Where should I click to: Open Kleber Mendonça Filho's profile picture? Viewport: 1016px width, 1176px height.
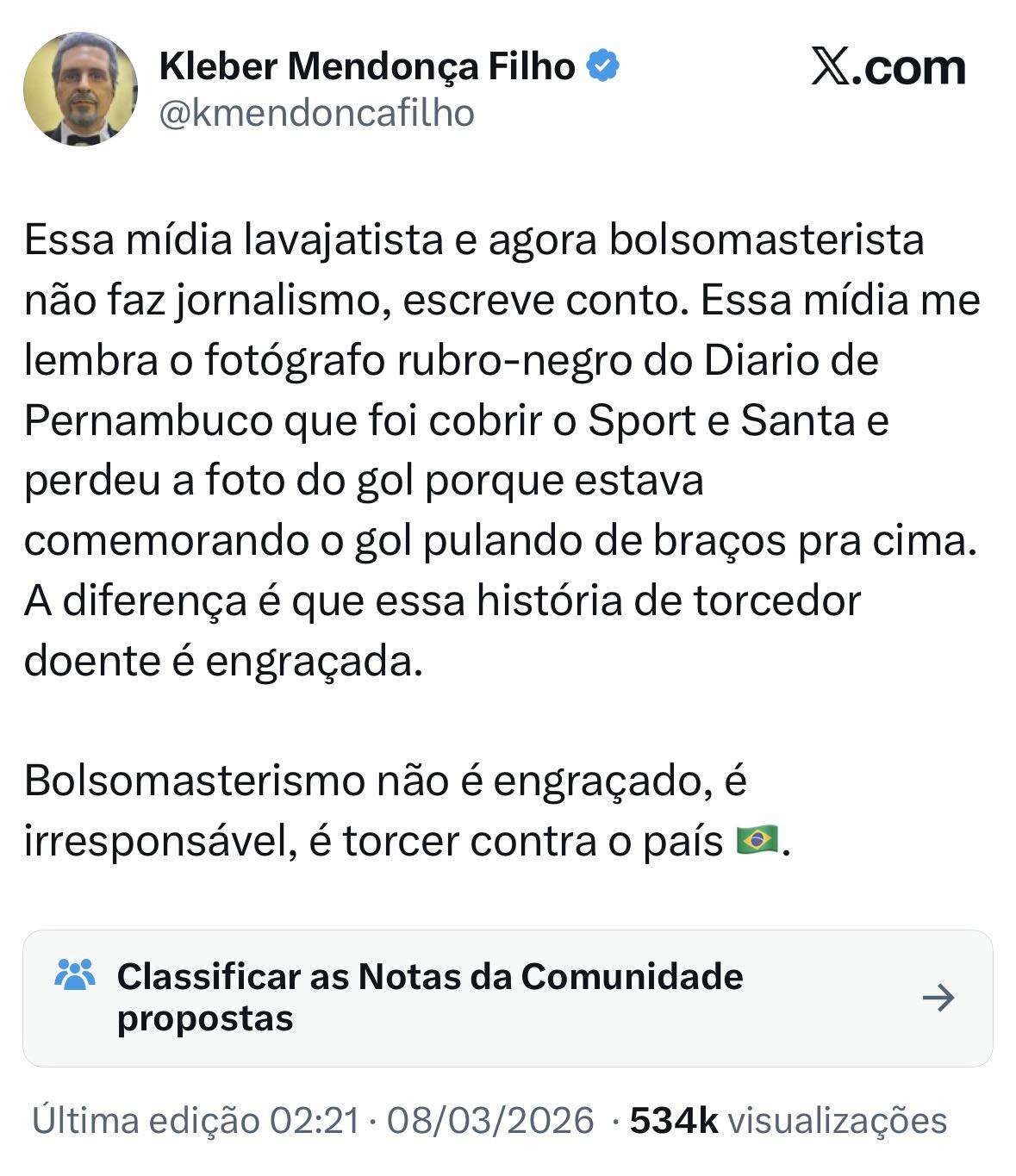[x=80, y=89]
